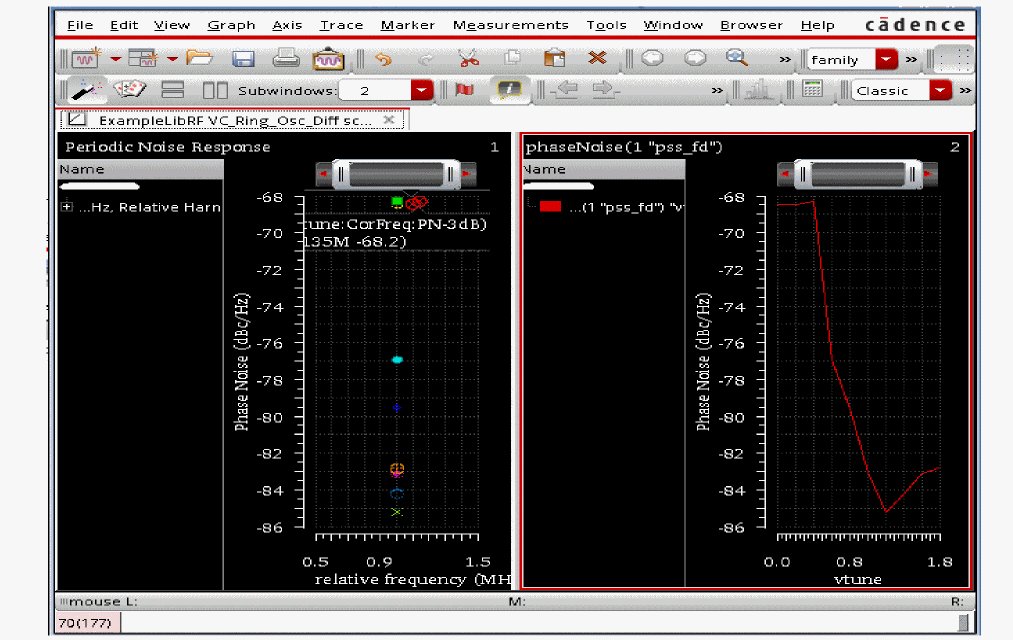Click the Save floppy disk icon
The width and height of the screenshot is (1013, 640).
click(x=243, y=59)
